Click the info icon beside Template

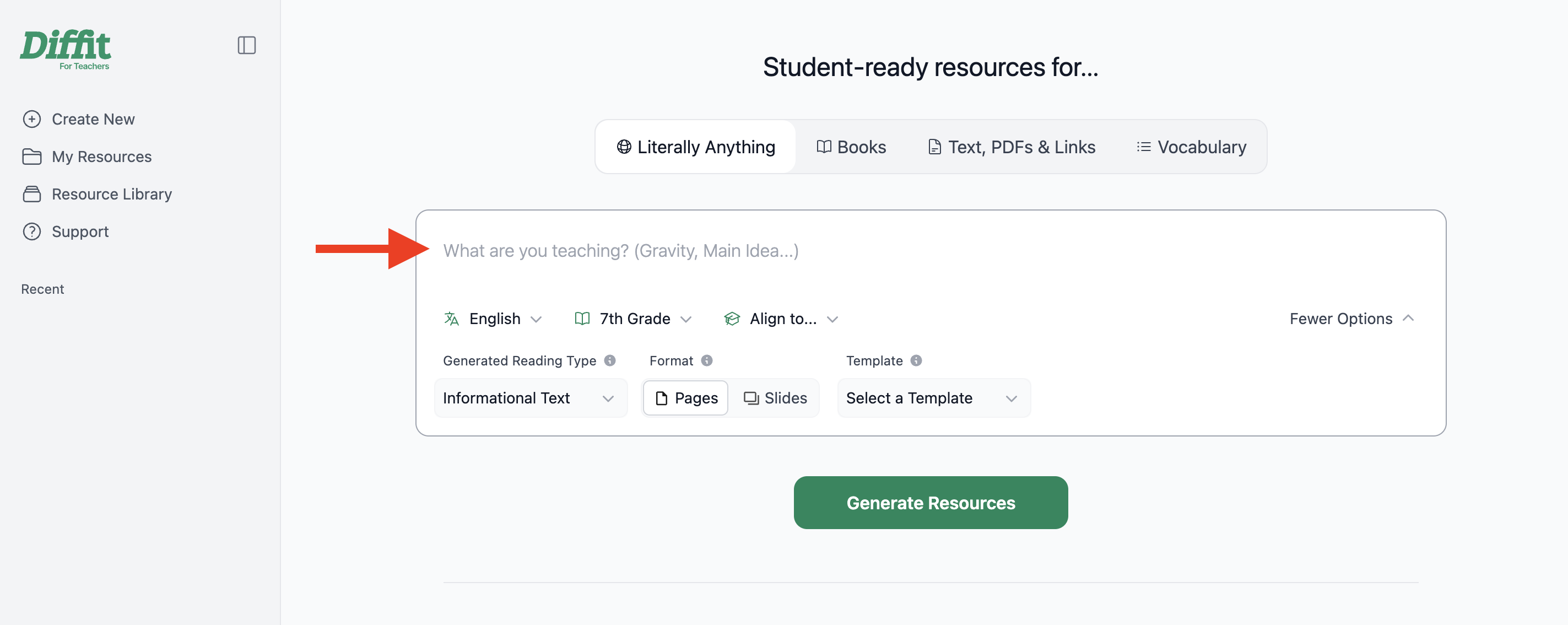pyautogui.click(x=916, y=360)
